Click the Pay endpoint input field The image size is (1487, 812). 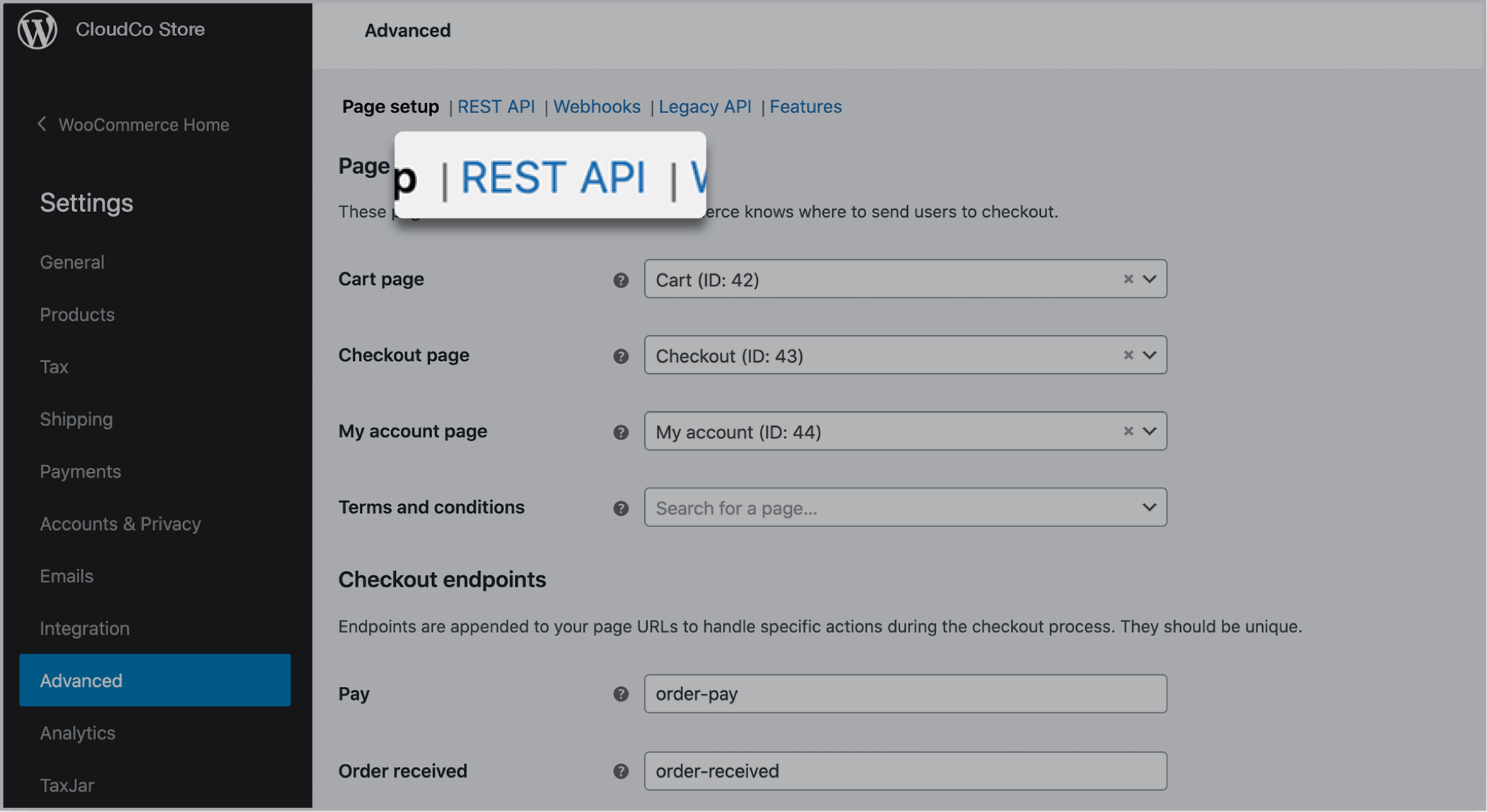pyautogui.click(x=905, y=694)
